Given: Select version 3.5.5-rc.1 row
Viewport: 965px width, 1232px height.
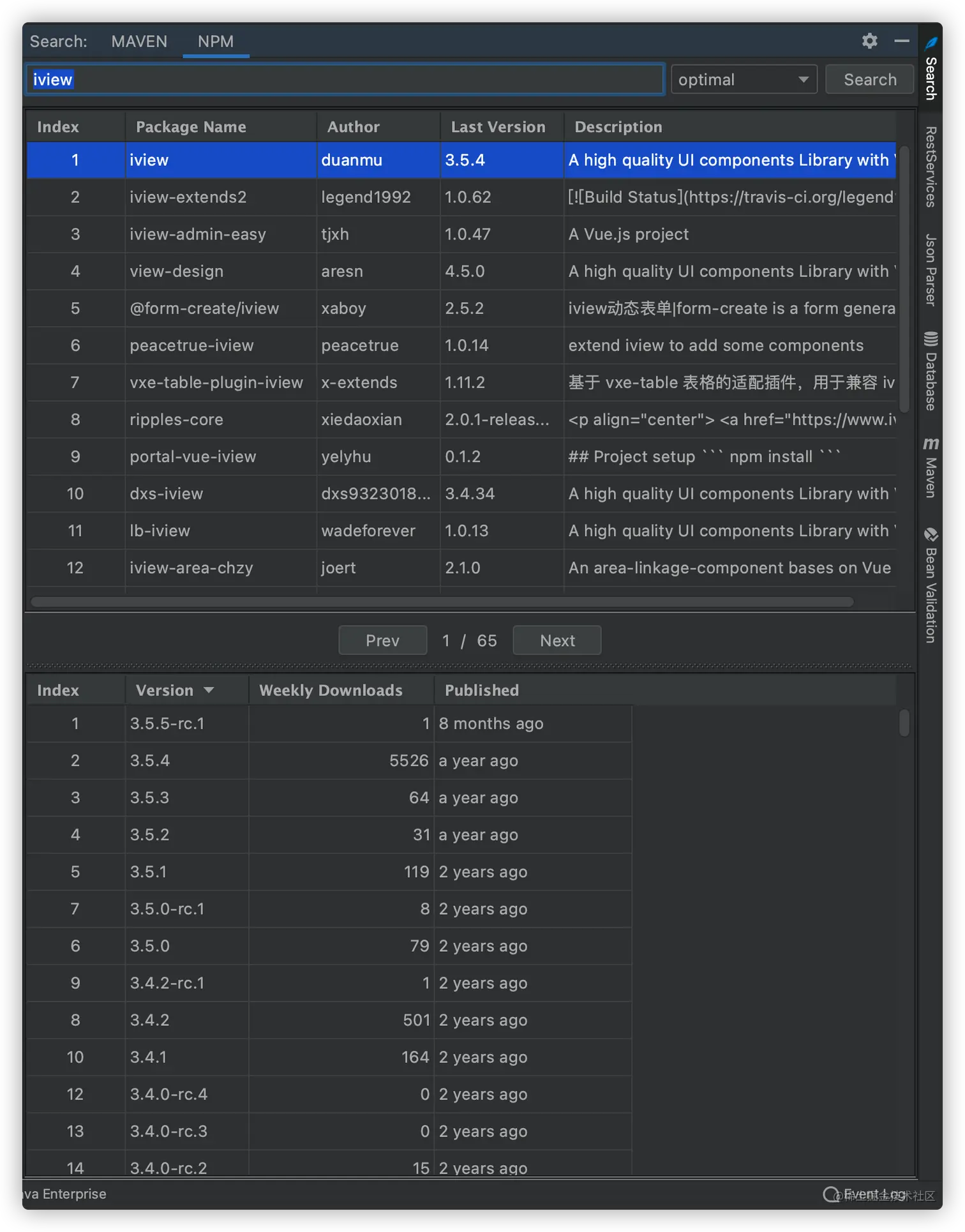Looking at the screenshot, I should click(x=329, y=723).
